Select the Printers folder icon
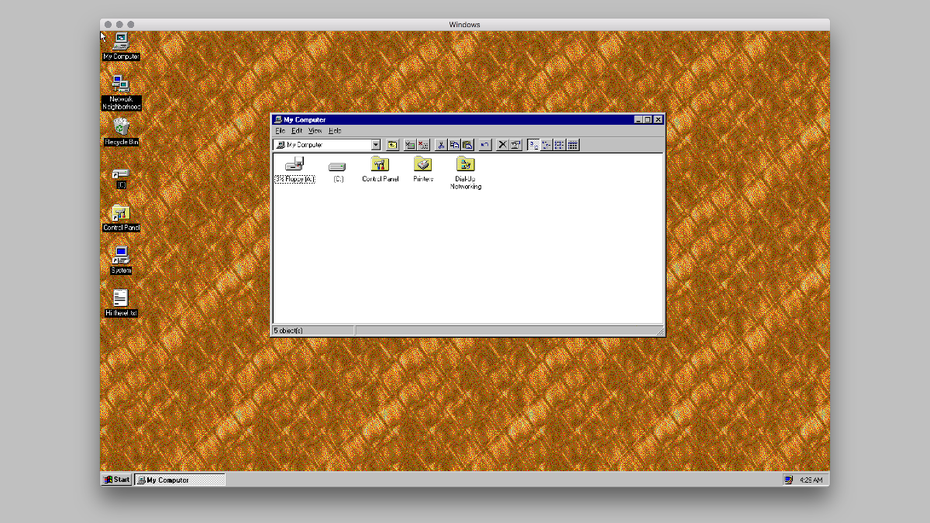930x523 pixels. [x=423, y=170]
